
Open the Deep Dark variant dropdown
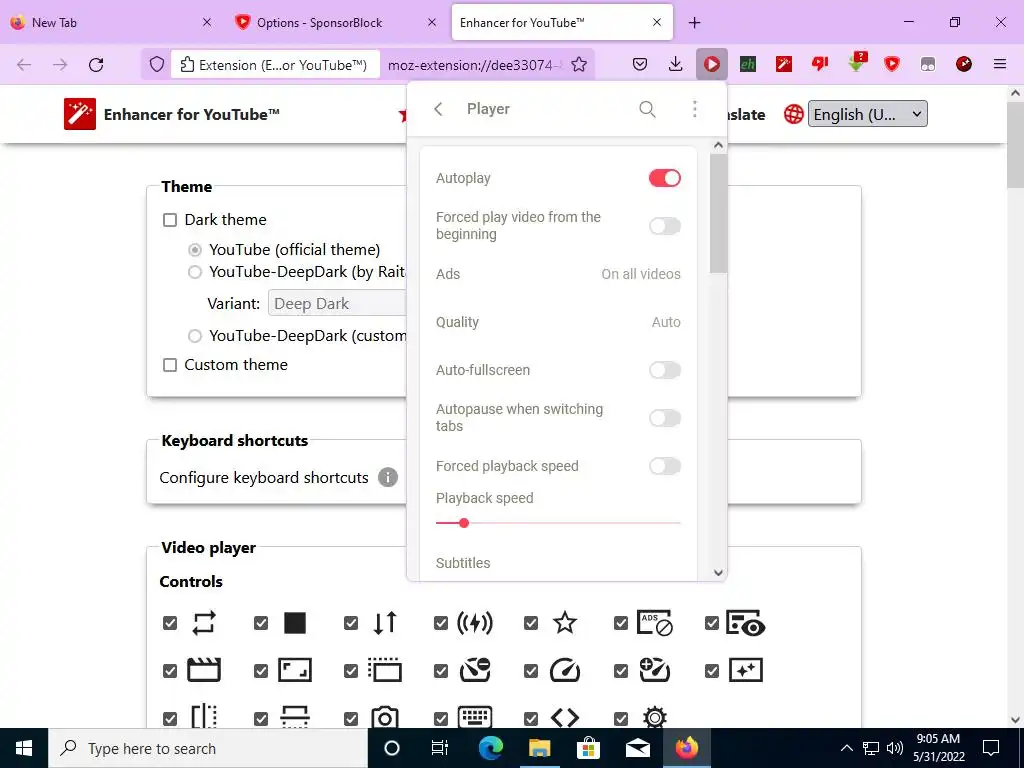tap(337, 304)
